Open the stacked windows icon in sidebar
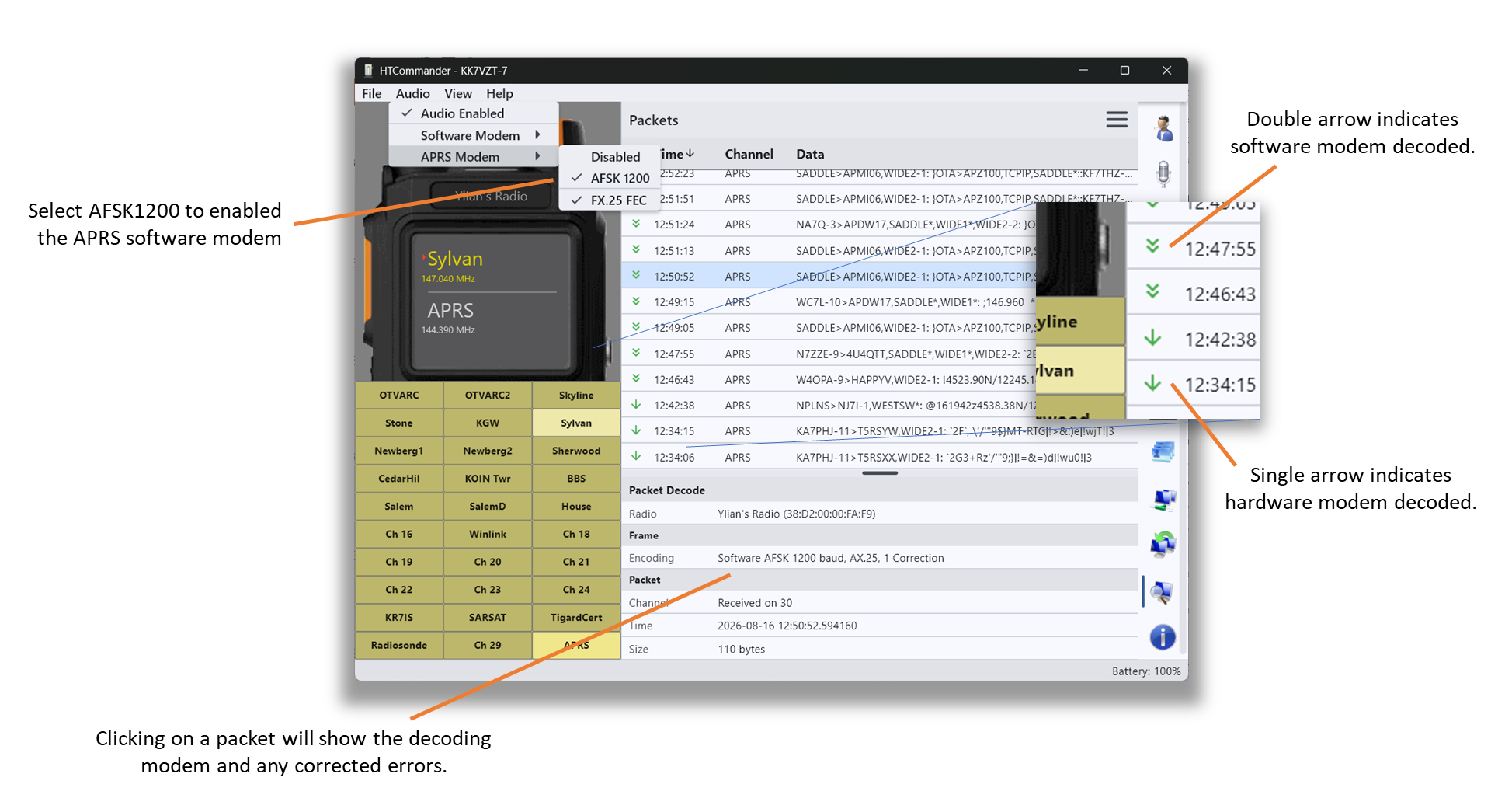This screenshot has height=812, width=1512. click(1163, 451)
